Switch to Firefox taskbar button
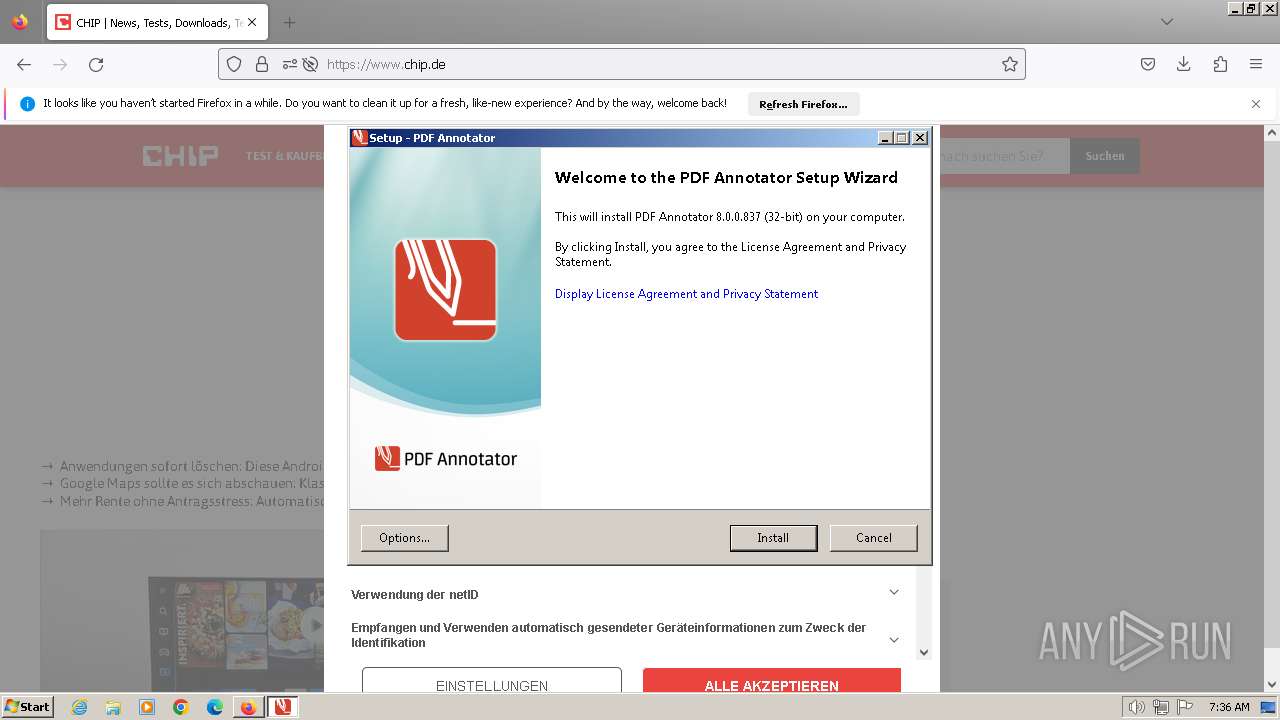The width and height of the screenshot is (1280, 720). pos(248,707)
